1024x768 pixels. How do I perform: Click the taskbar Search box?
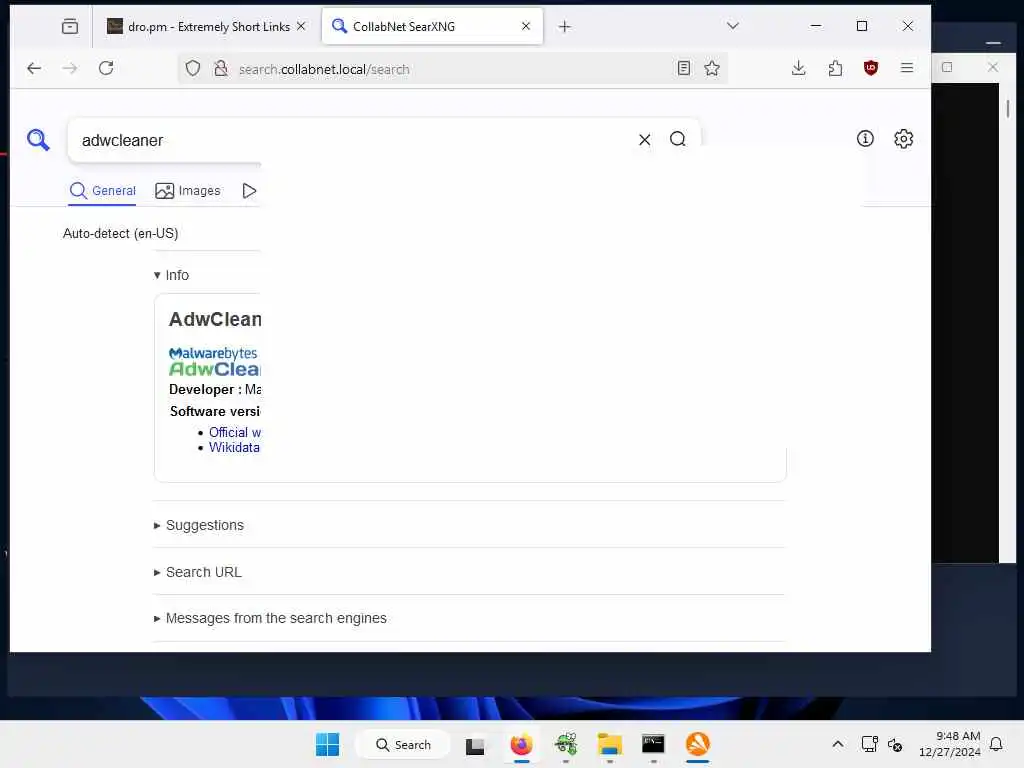click(403, 744)
